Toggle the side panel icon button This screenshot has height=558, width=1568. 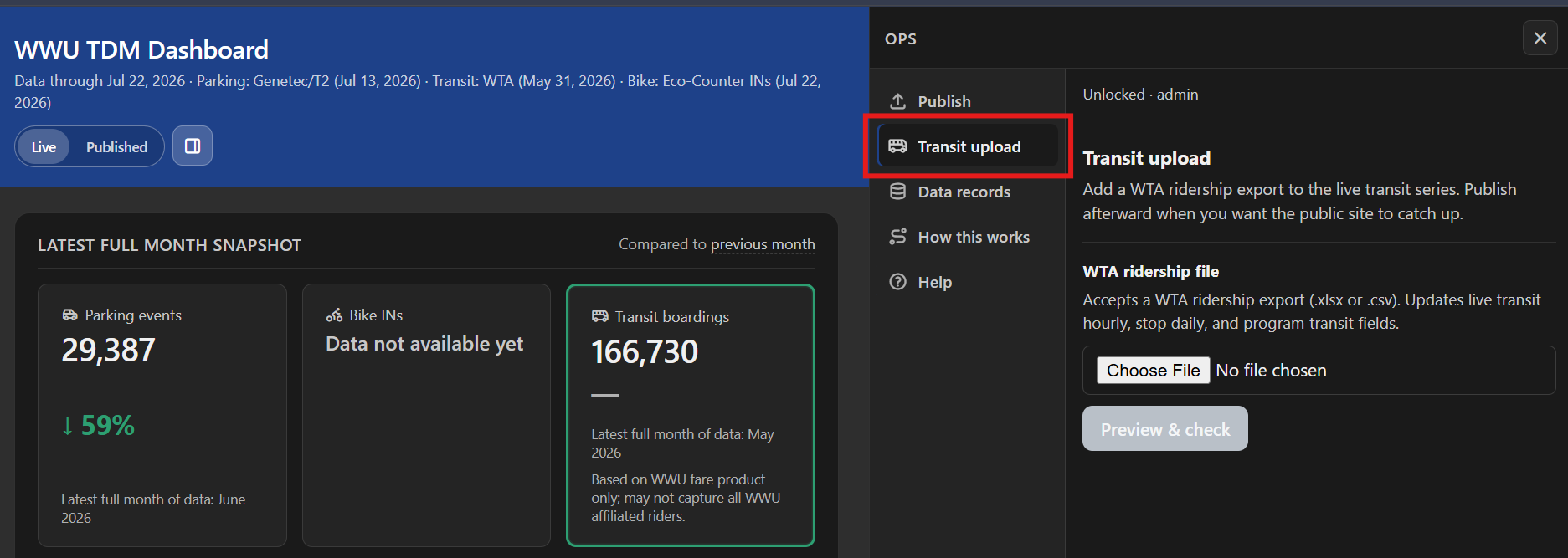point(193,146)
